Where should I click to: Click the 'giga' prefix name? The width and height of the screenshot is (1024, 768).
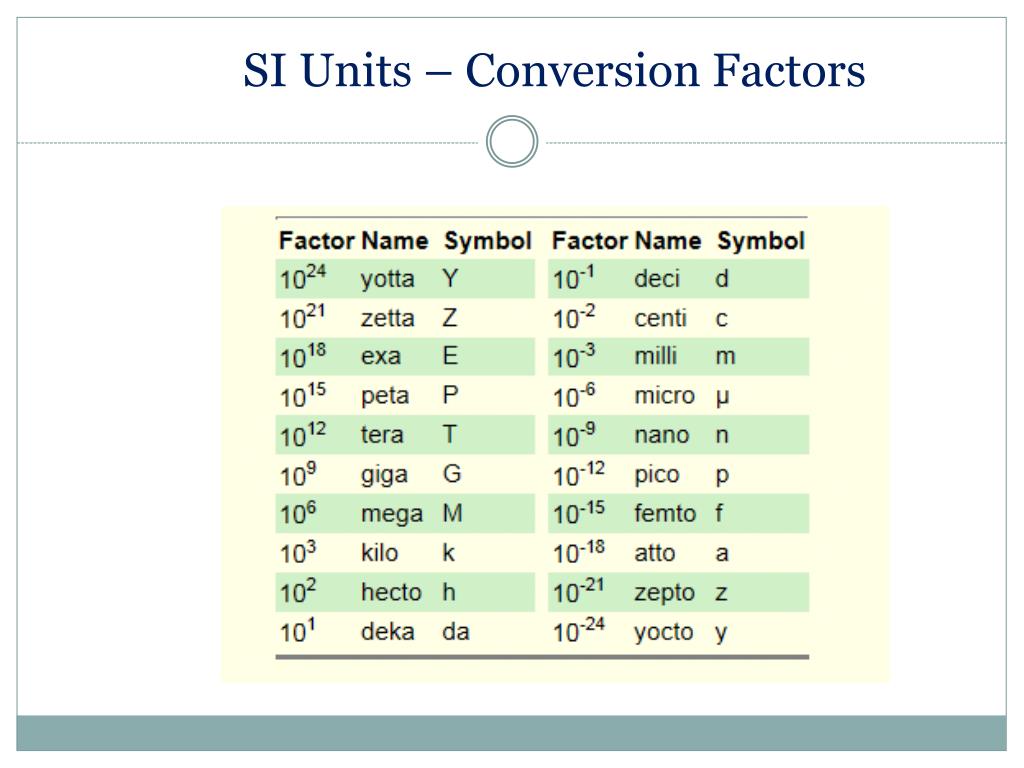point(384,475)
